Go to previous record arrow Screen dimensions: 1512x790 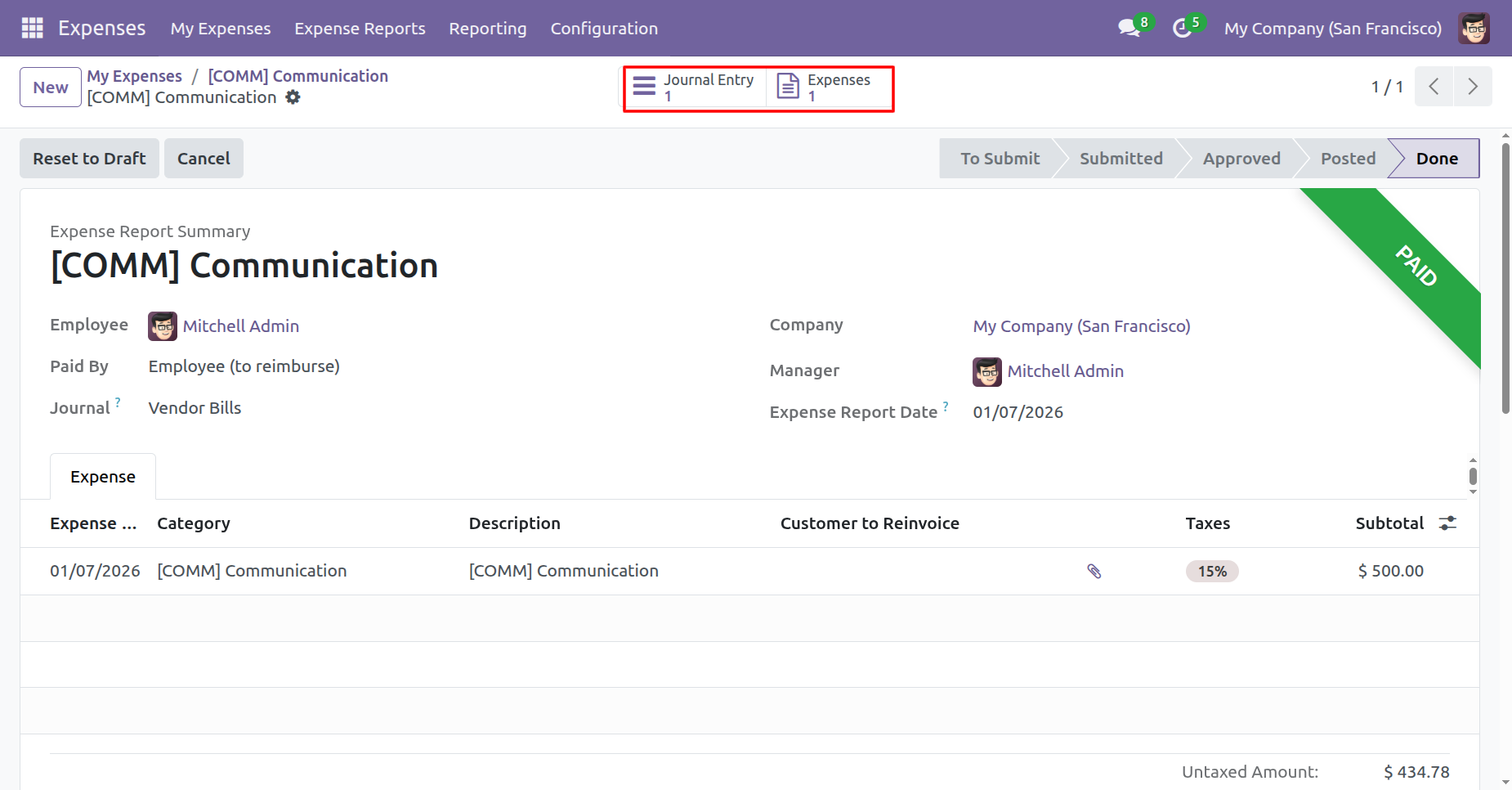point(1434,87)
